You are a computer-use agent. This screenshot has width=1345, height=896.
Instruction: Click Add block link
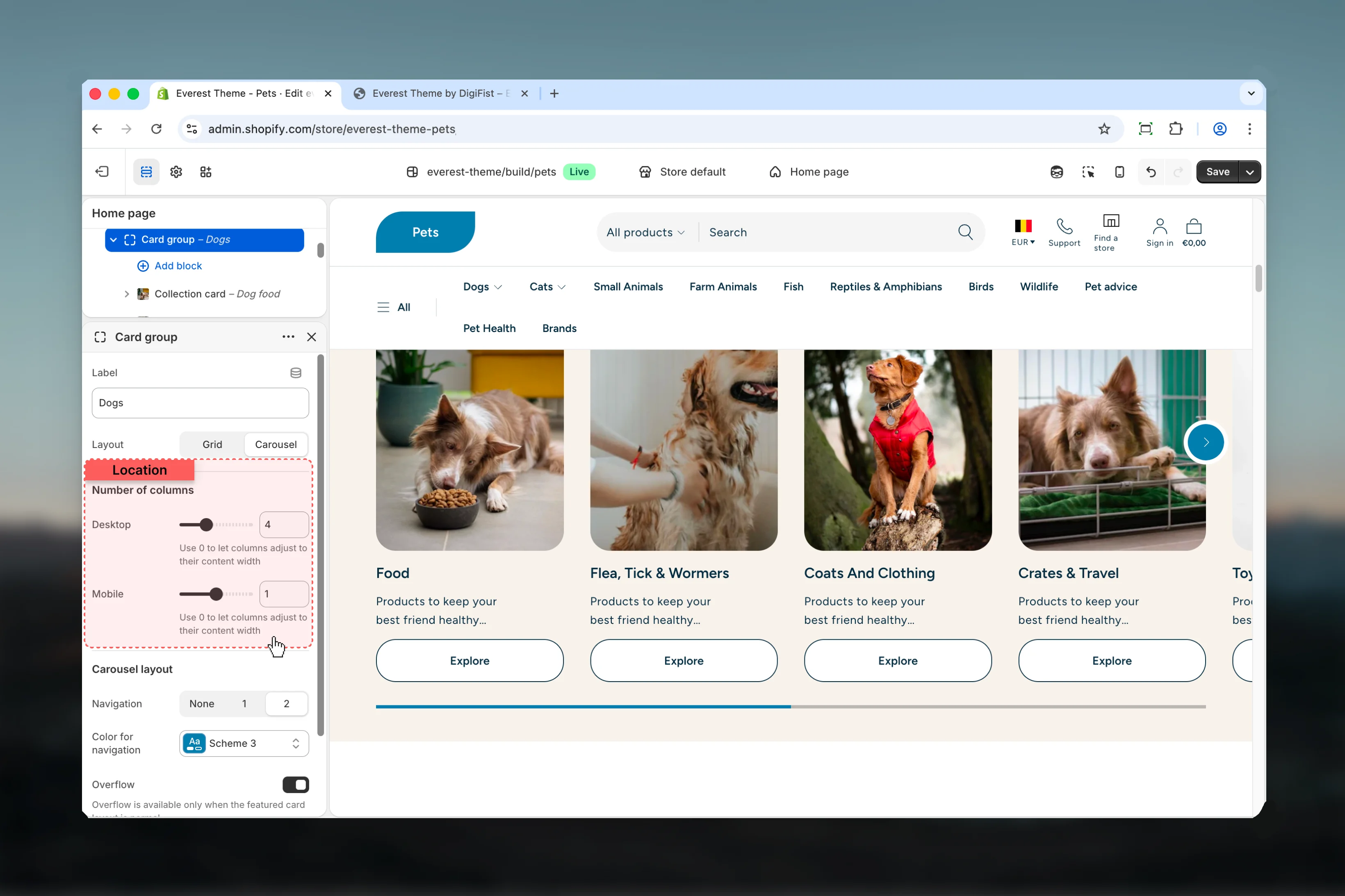pos(169,266)
